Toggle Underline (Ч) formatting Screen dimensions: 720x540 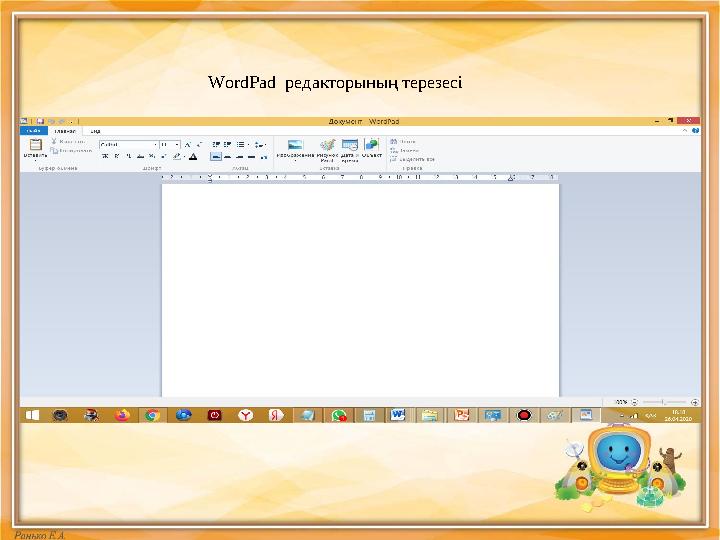click(129, 157)
